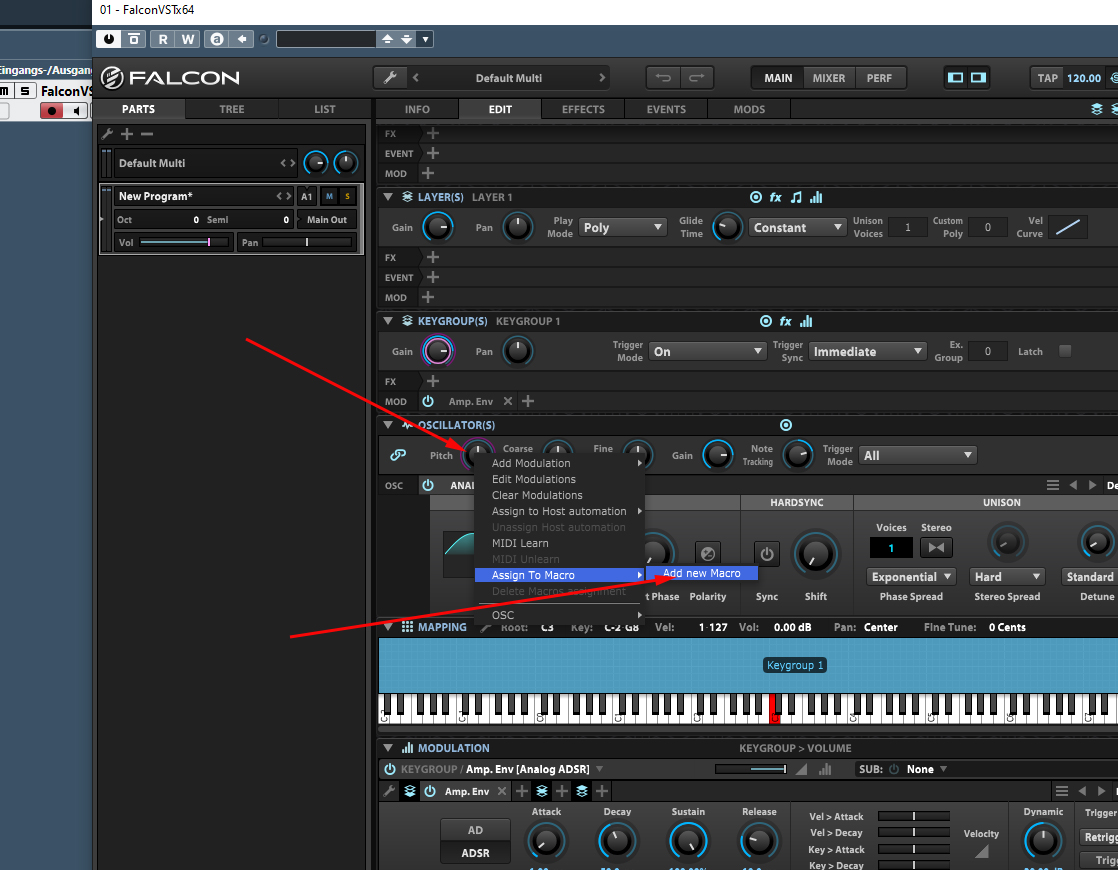Click the oscillator Polarity invert icon
The width and height of the screenshot is (1118, 870).
707,553
